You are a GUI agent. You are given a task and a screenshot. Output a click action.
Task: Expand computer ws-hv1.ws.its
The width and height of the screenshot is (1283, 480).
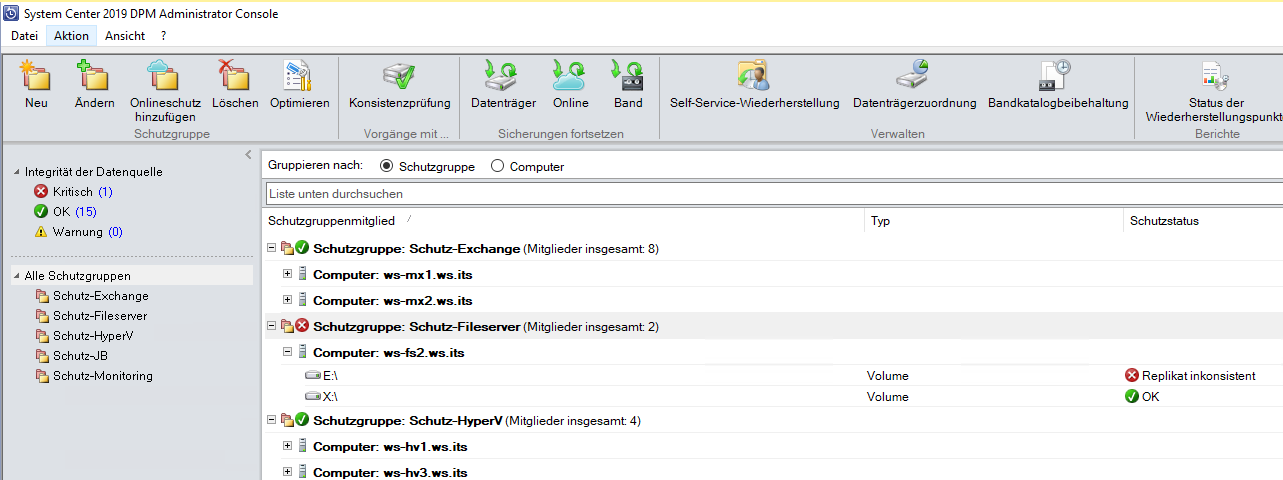[x=287, y=446]
